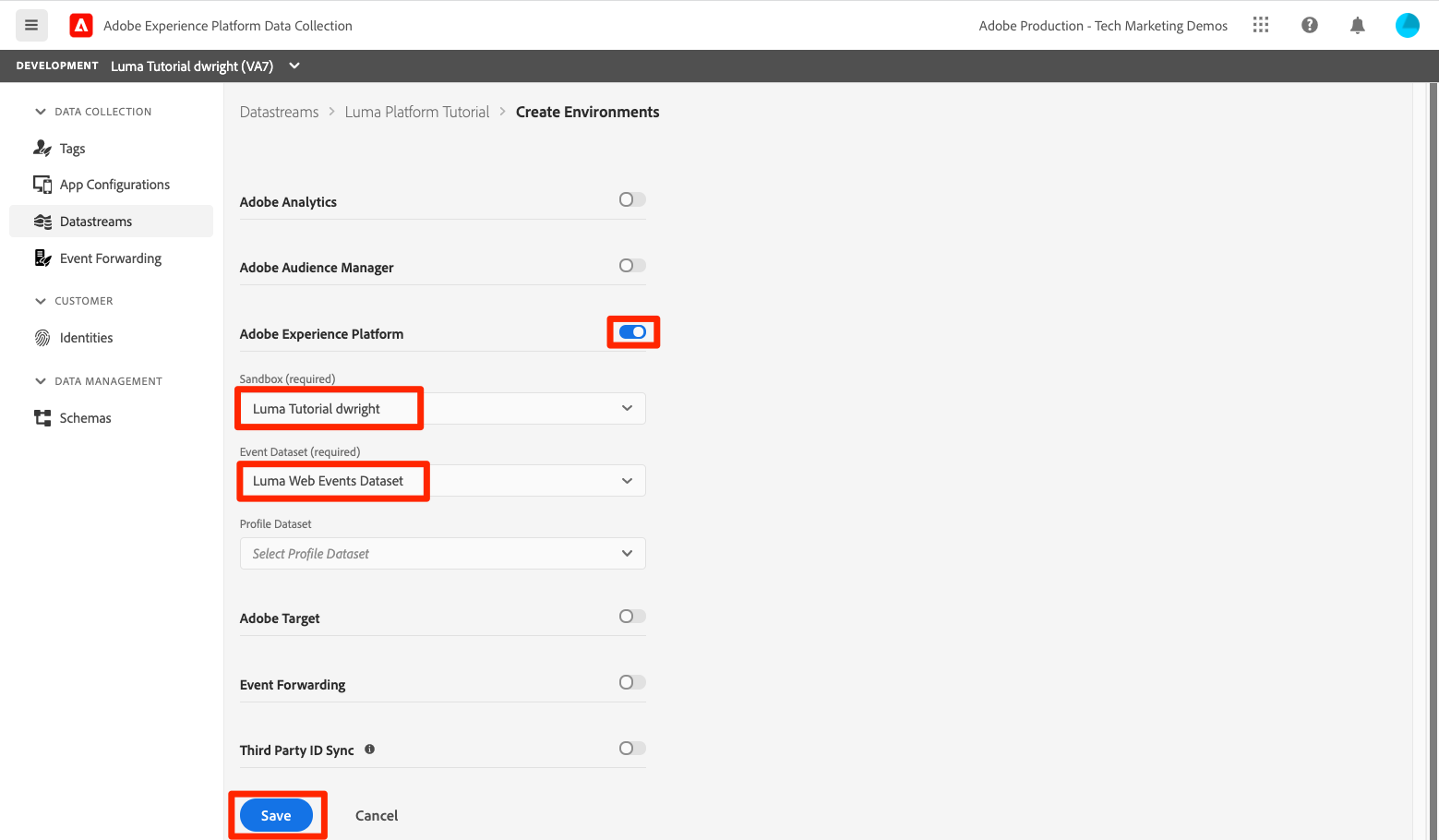This screenshot has height=840, width=1439.
Task: Collapse the Data Management section
Action: click(40, 381)
